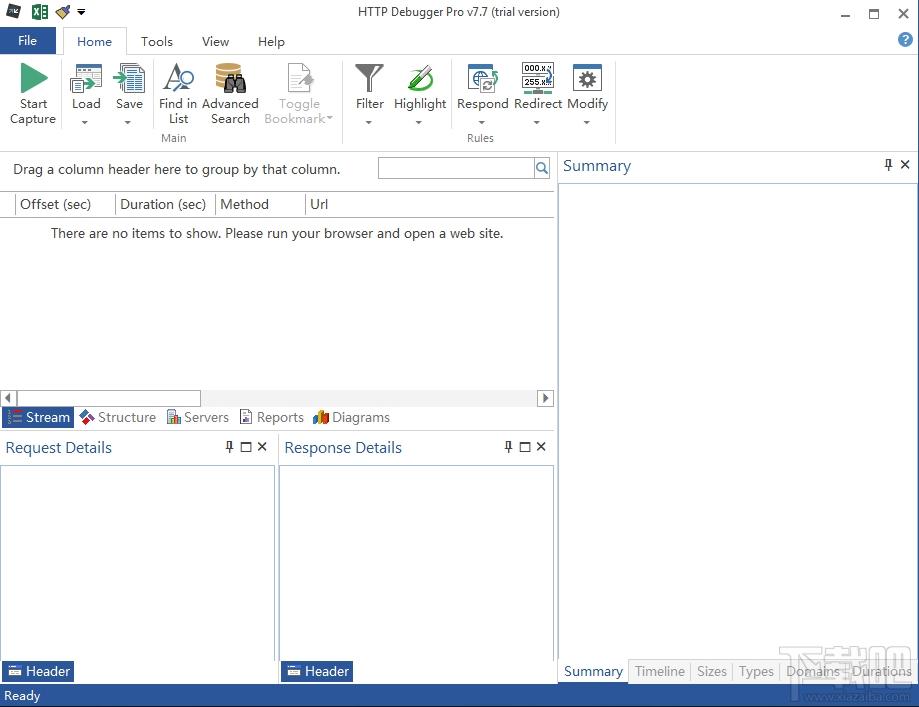Sort by the Method column header
The width and height of the screenshot is (919, 707).
(x=260, y=204)
